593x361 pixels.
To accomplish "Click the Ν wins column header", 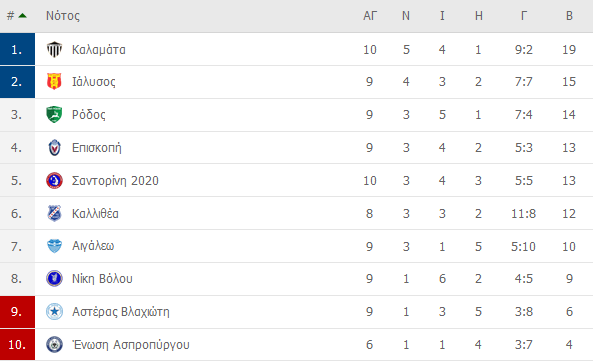I will [x=406, y=15].
